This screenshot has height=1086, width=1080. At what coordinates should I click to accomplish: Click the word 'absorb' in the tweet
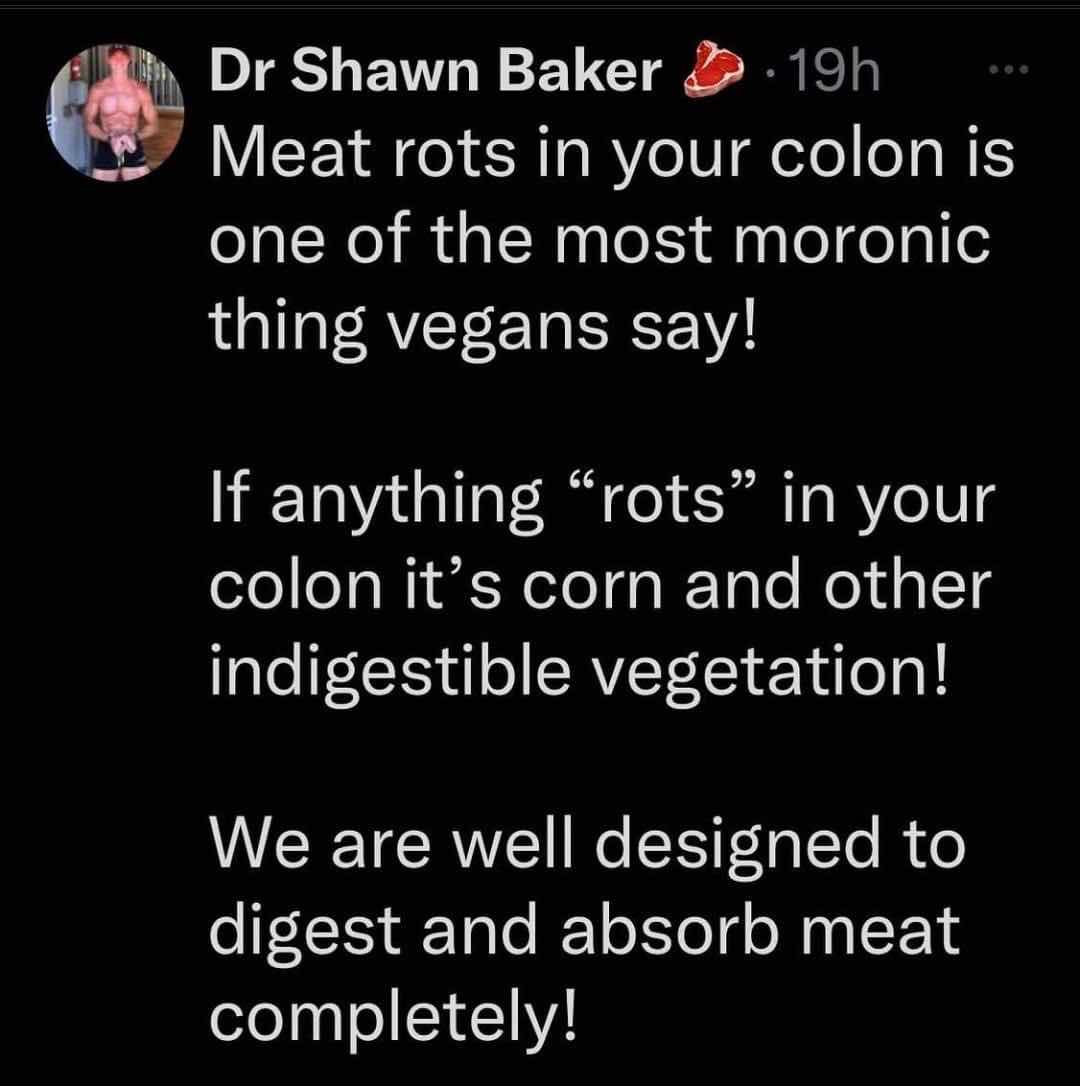[670, 933]
